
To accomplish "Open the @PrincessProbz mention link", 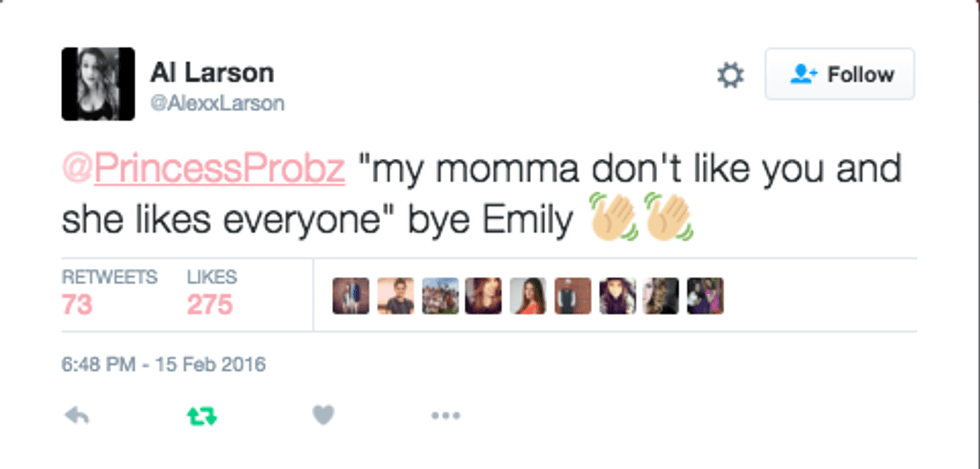I will (x=203, y=169).
